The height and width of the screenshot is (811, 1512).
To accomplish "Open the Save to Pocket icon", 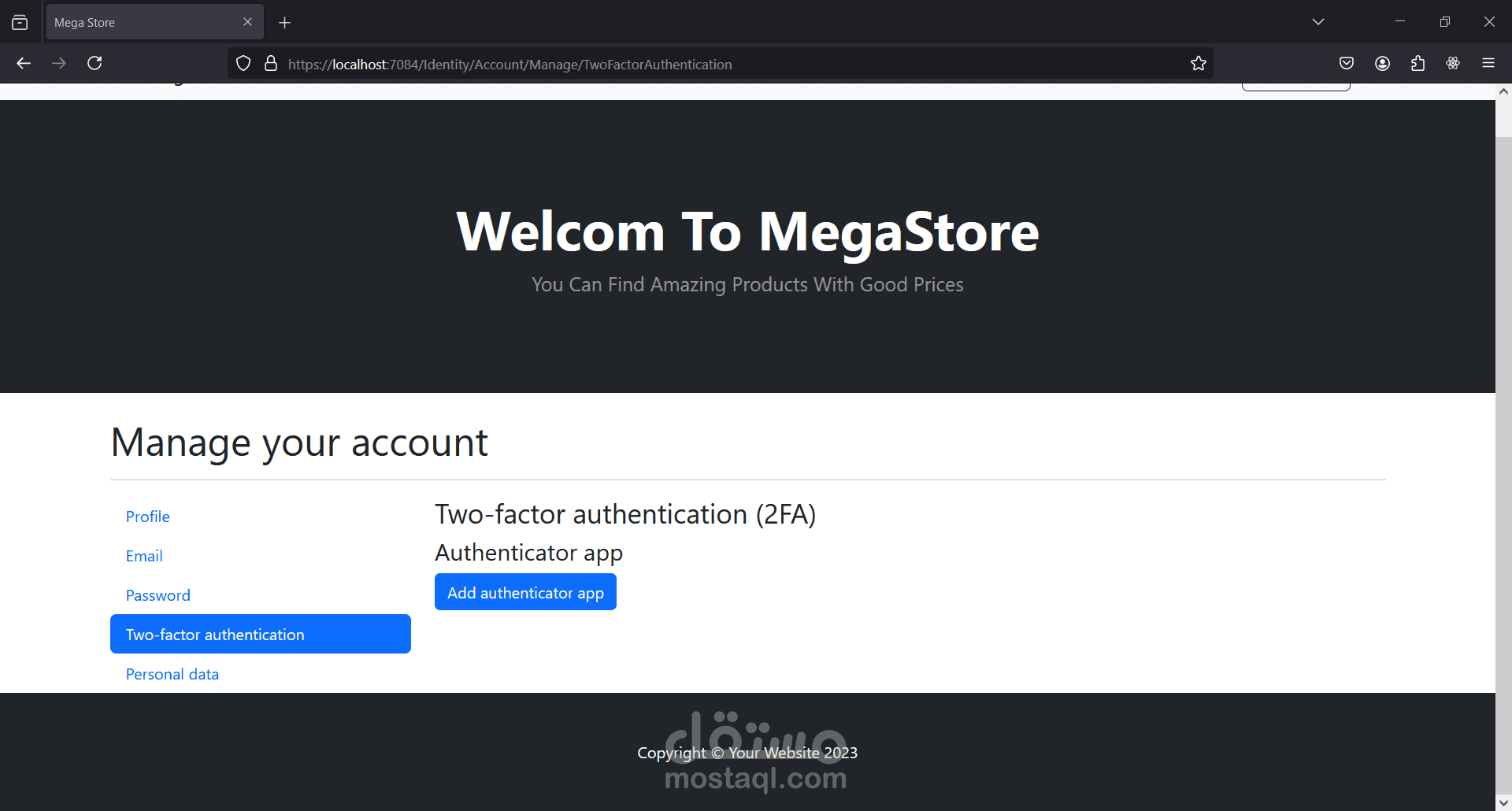I will click(x=1347, y=64).
